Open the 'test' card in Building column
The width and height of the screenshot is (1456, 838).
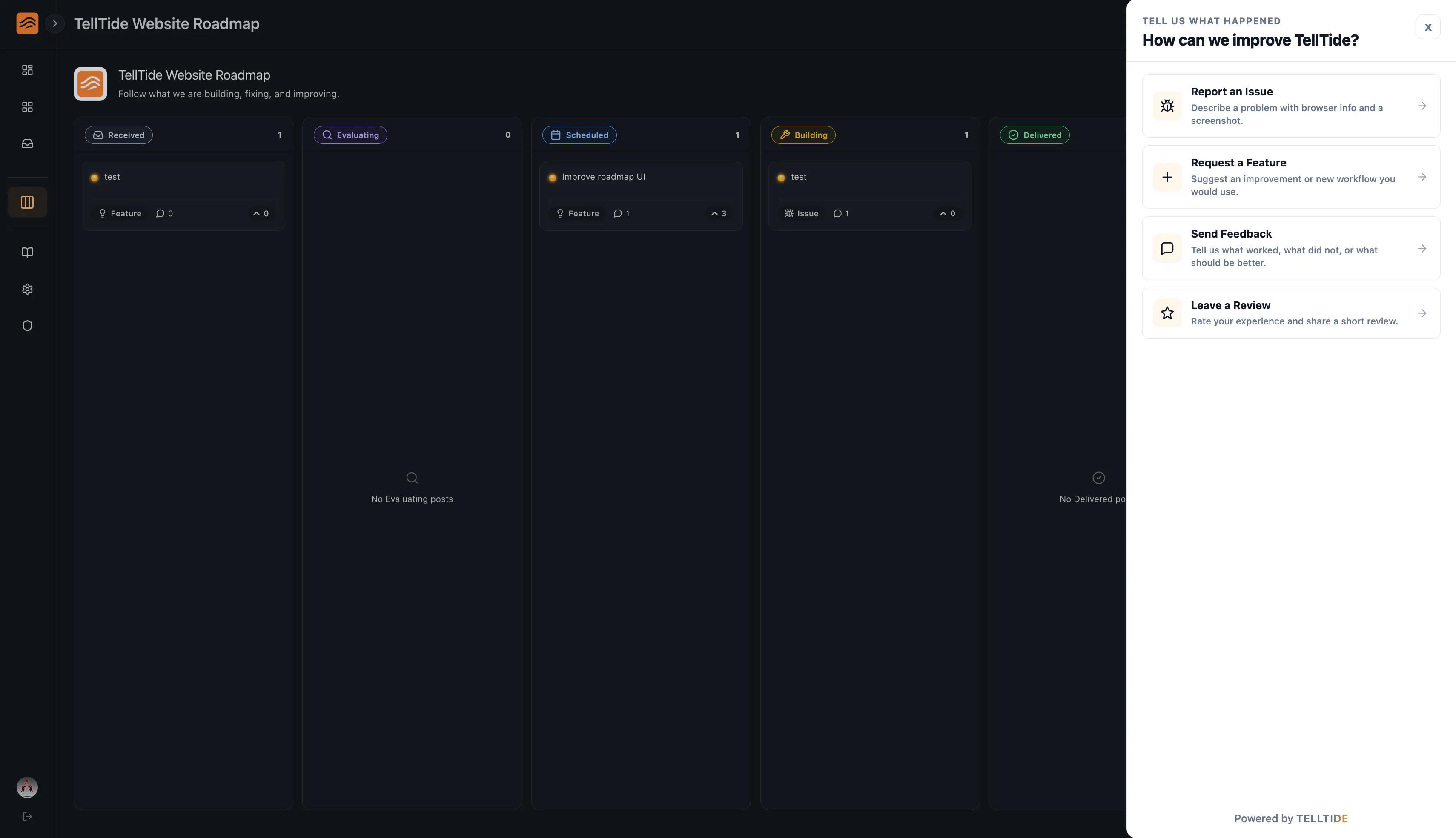point(870,196)
